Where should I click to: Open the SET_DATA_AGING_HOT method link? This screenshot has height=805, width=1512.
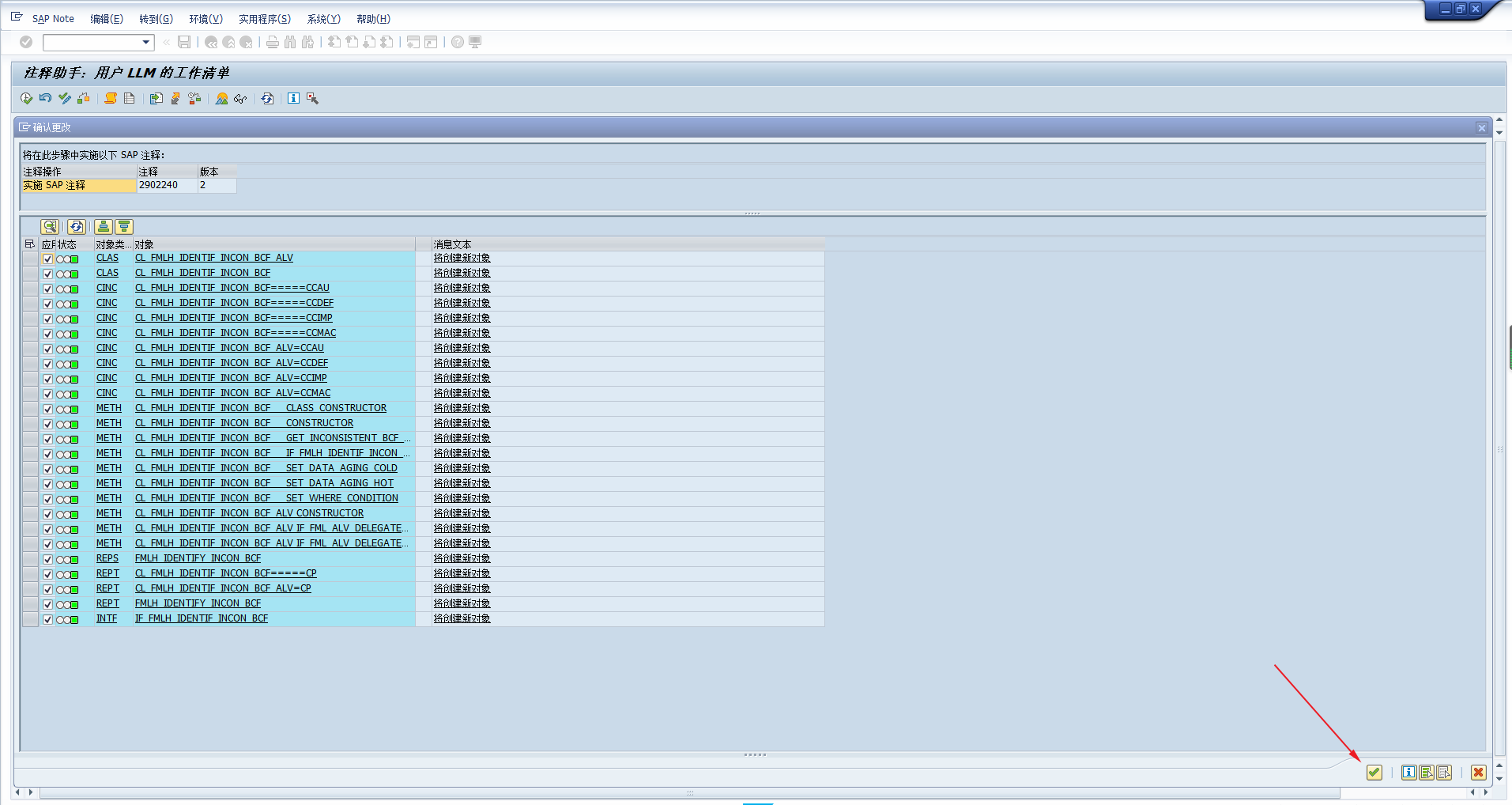tap(264, 483)
